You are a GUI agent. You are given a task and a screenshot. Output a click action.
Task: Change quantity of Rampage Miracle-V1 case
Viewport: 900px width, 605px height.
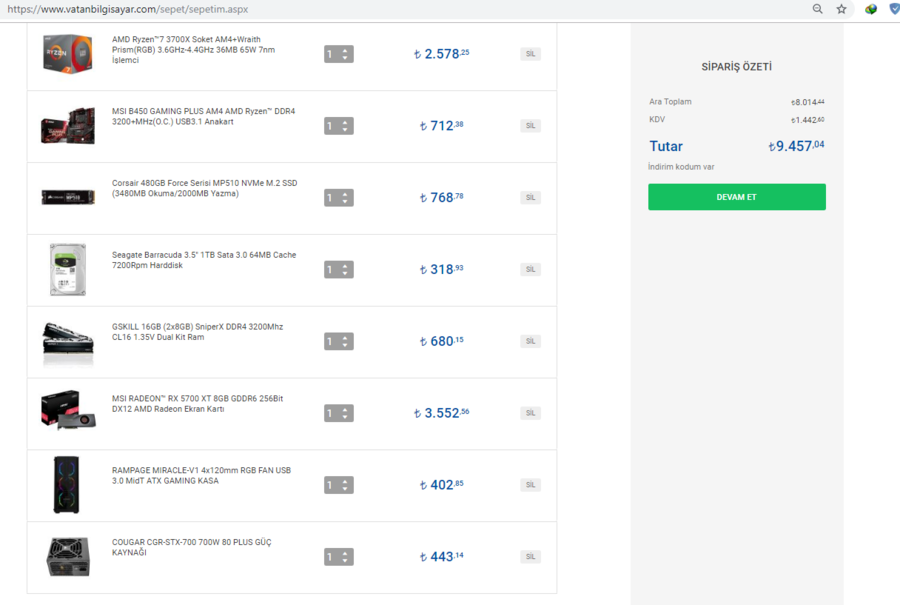(x=339, y=484)
